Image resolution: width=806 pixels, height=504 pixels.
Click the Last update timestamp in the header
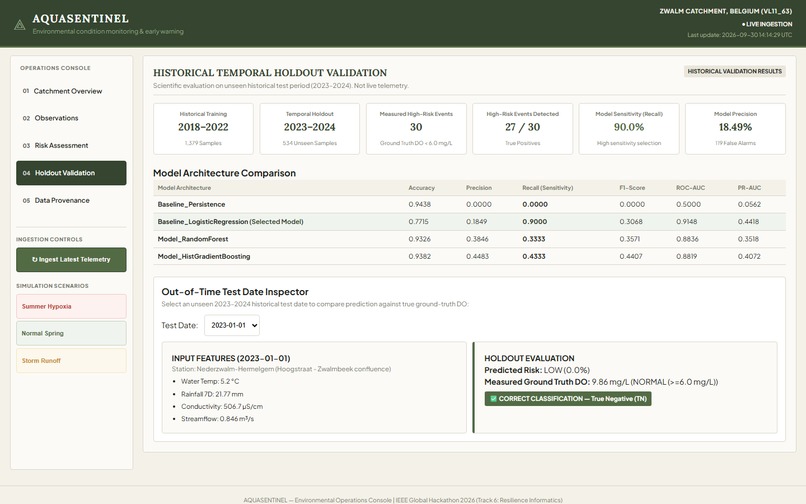(x=740, y=35)
